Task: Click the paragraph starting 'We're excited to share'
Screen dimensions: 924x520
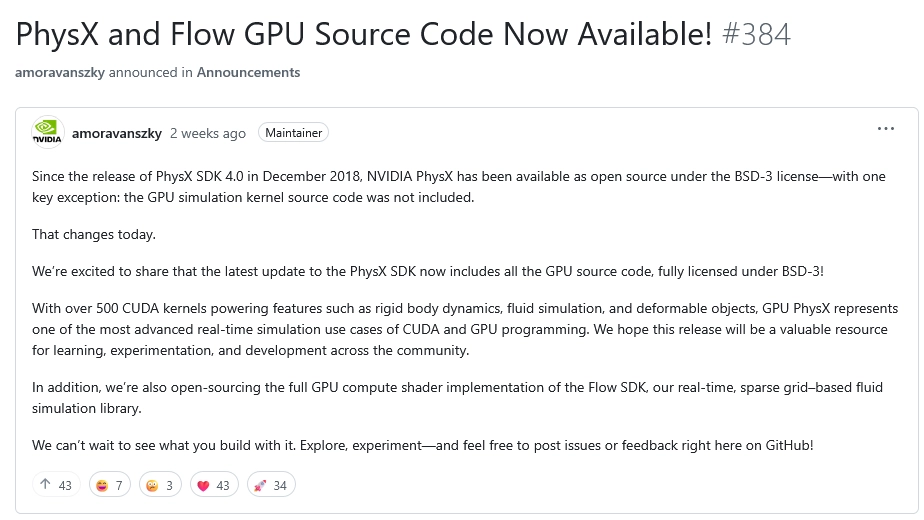Action: click(425, 271)
